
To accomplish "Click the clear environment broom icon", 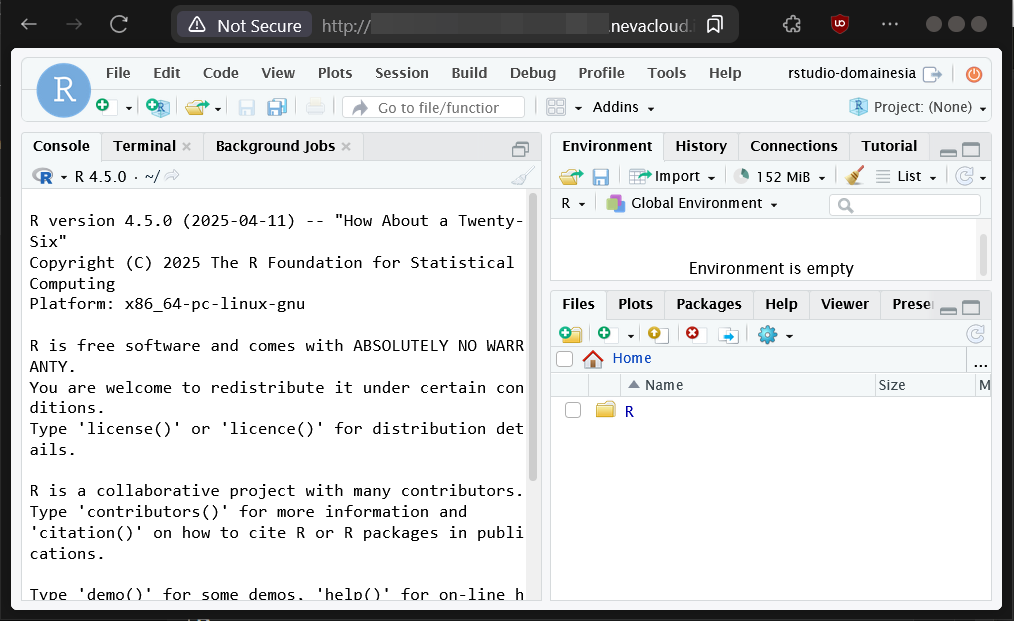I will coord(854,175).
